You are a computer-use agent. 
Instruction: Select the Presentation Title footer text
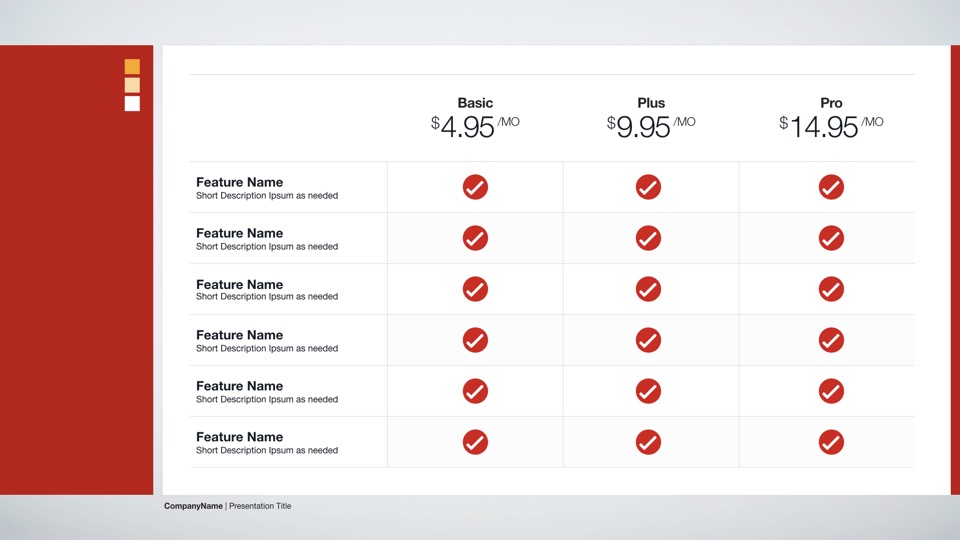coord(260,506)
